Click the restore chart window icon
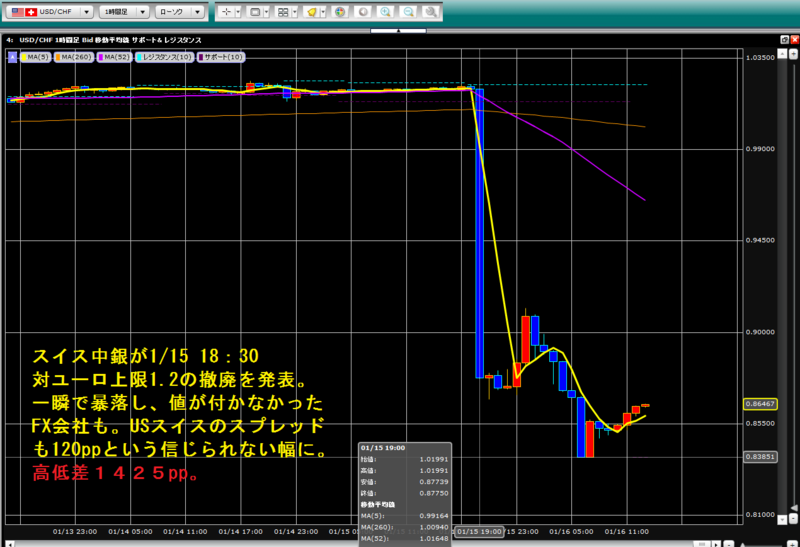The width and height of the screenshot is (800, 547). 785,39
